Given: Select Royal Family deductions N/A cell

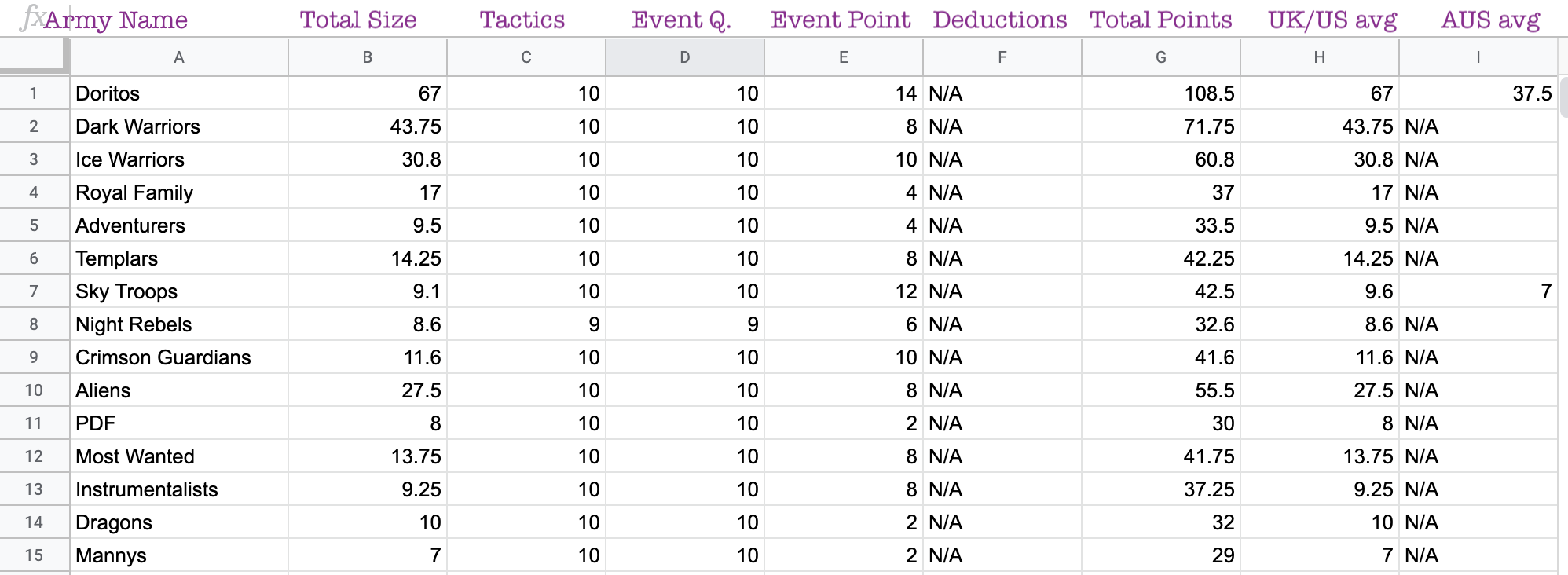Looking at the screenshot, I should point(1002,192).
